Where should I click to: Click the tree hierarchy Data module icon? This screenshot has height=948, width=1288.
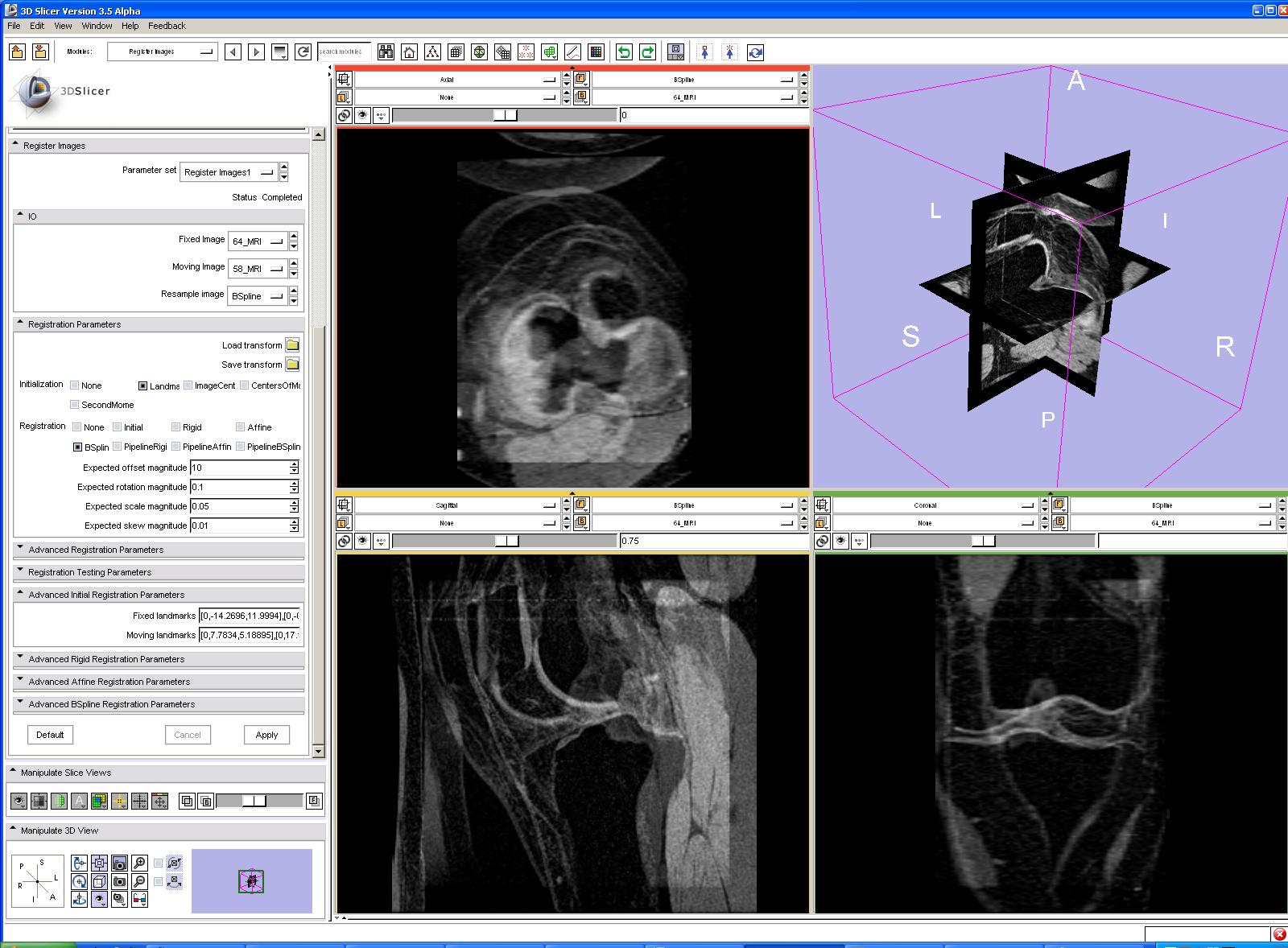point(432,52)
